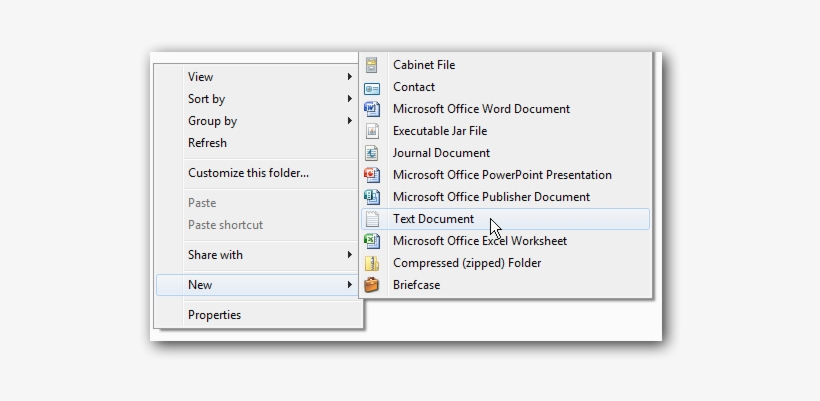This screenshot has width=820, height=401.
Task: Click the Briefcase icon
Action: pyautogui.click(x=371, y=285)
